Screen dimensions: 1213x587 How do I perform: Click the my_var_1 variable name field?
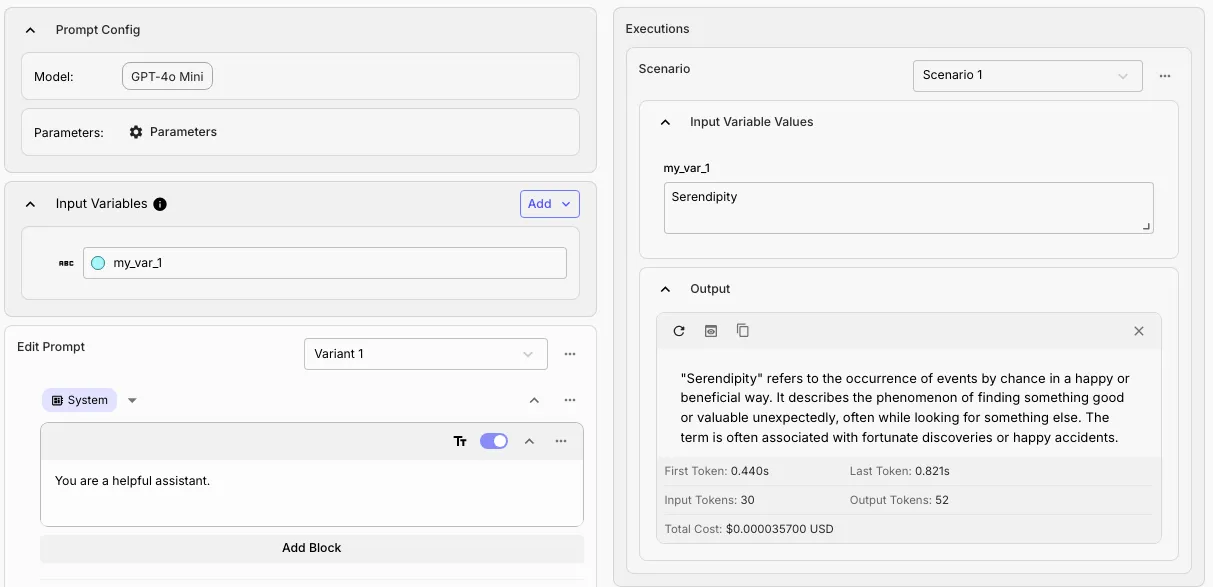(325, 263)
